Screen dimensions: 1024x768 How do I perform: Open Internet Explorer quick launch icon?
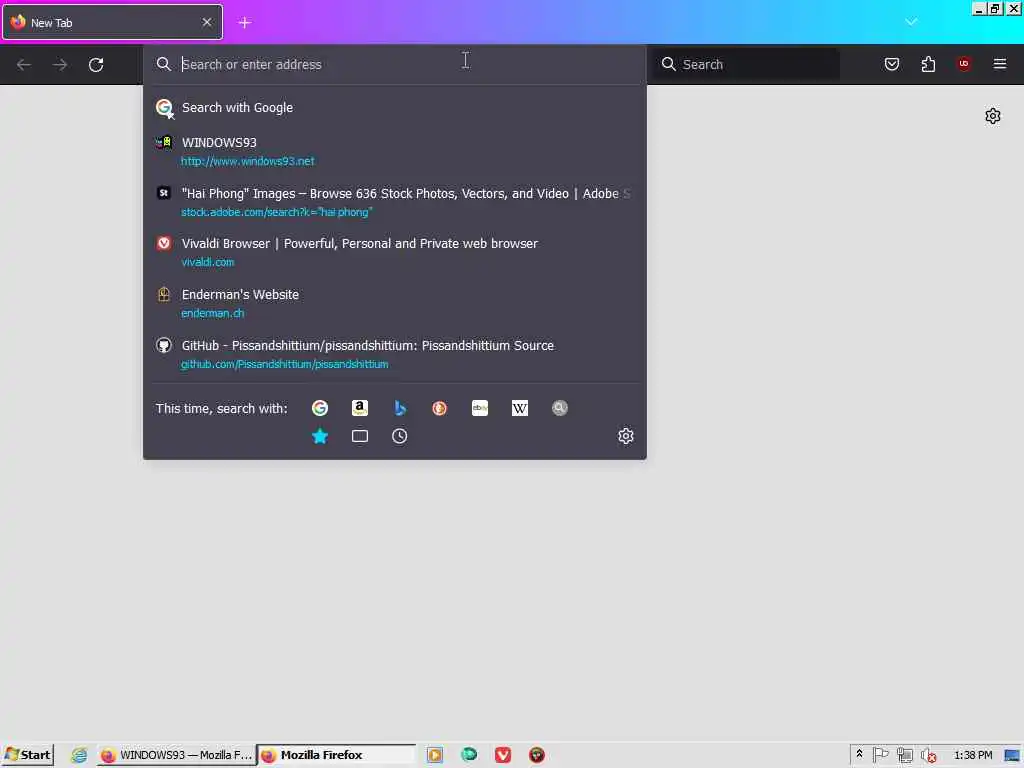click(79, 755)
